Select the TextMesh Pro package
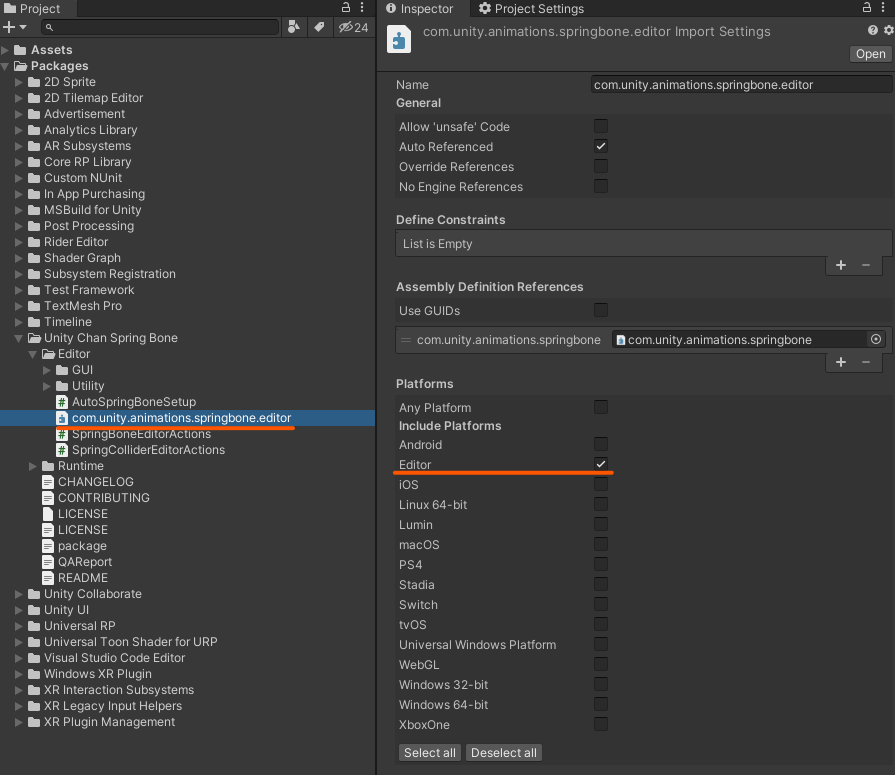Screen dimensions: 895x775 pos(75,306)
